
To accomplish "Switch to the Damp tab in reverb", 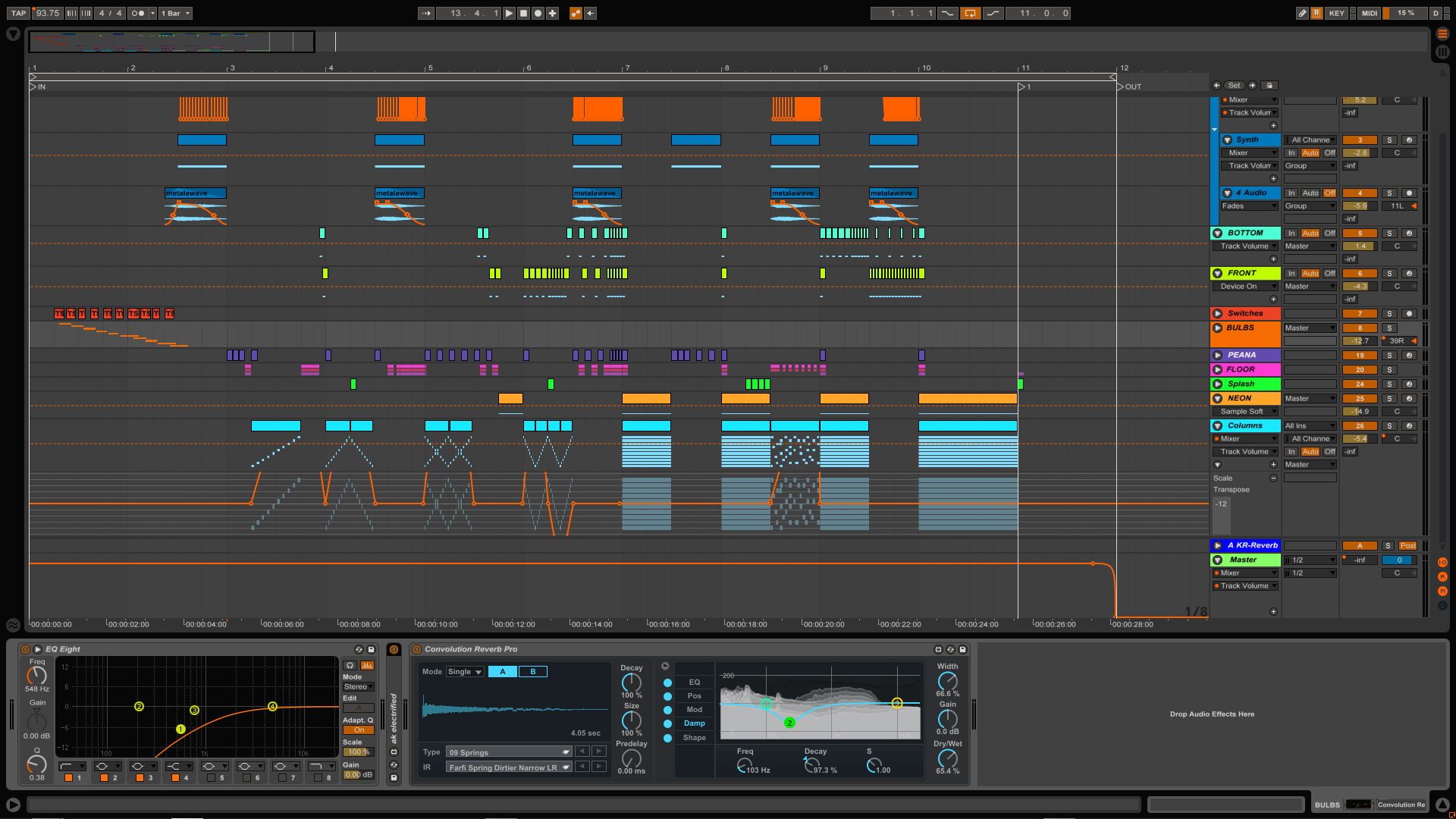I will pos(694,723).
